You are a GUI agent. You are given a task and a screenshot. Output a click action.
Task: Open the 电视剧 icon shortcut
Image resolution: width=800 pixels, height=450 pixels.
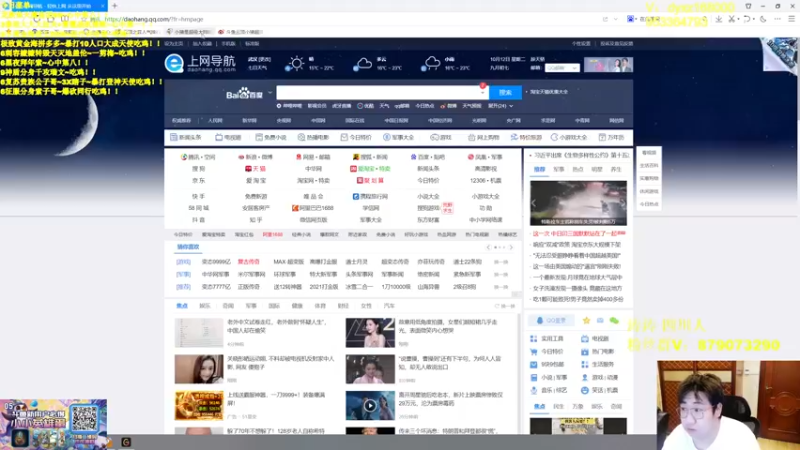[x=228, y=137]
